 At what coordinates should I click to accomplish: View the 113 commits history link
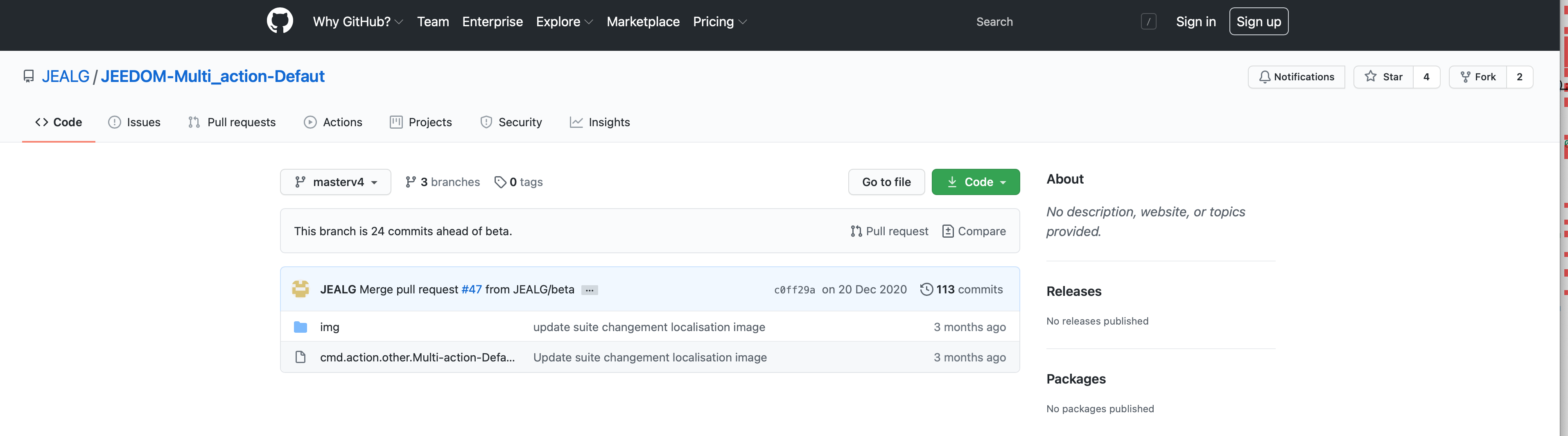coord(961,290)
